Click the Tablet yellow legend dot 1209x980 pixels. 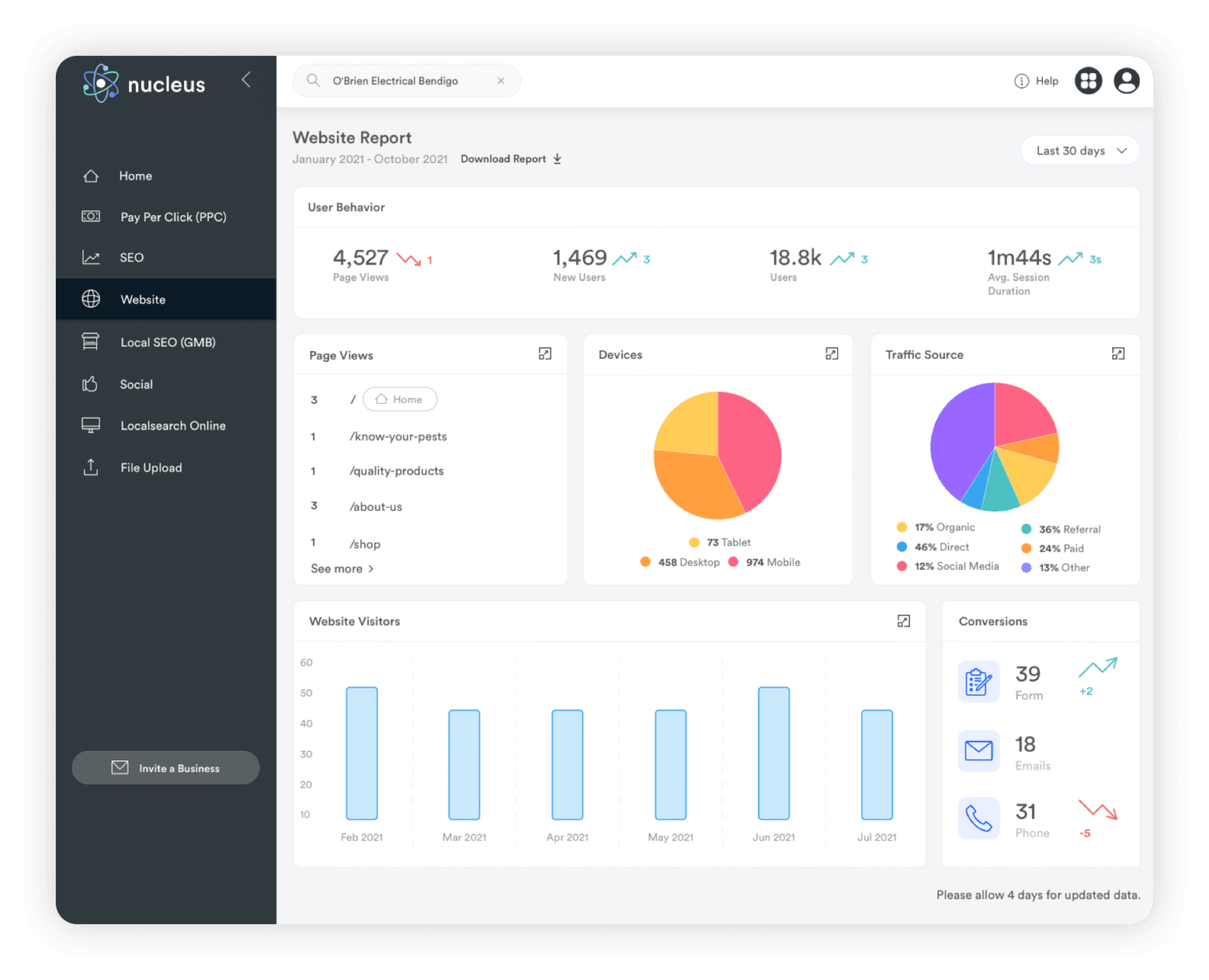[x=694, y=542]
